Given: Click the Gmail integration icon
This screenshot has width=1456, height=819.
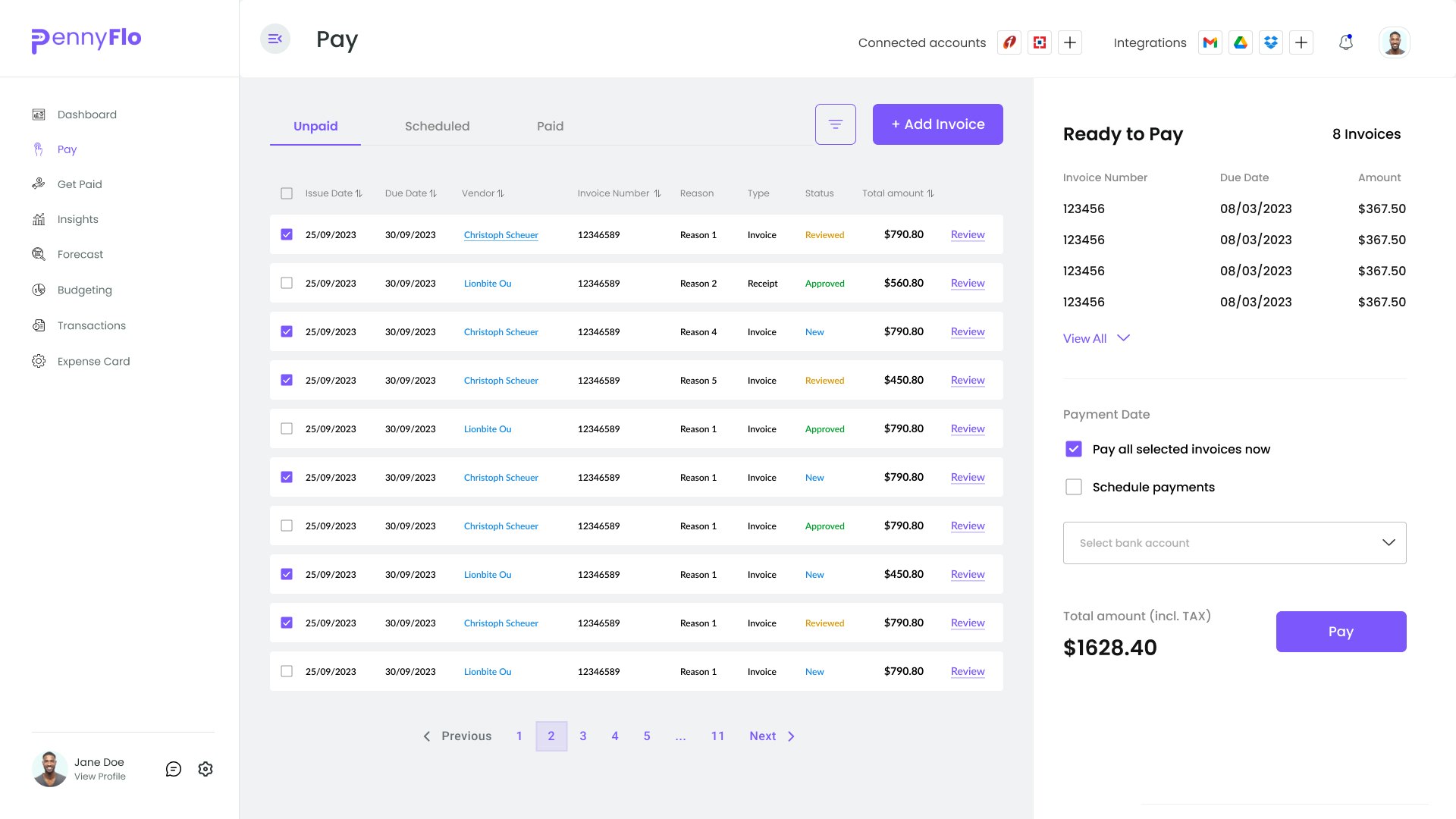Looking at the screenshot, I should (1210, 42).
